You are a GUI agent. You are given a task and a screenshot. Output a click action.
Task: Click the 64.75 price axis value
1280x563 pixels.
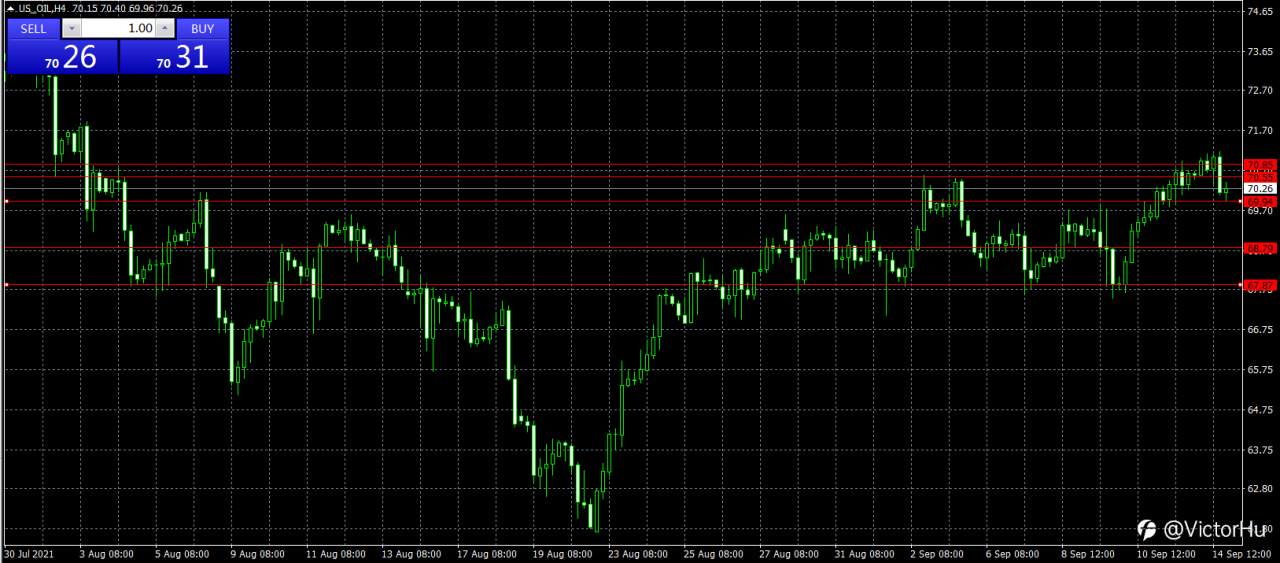(1259, 410)
